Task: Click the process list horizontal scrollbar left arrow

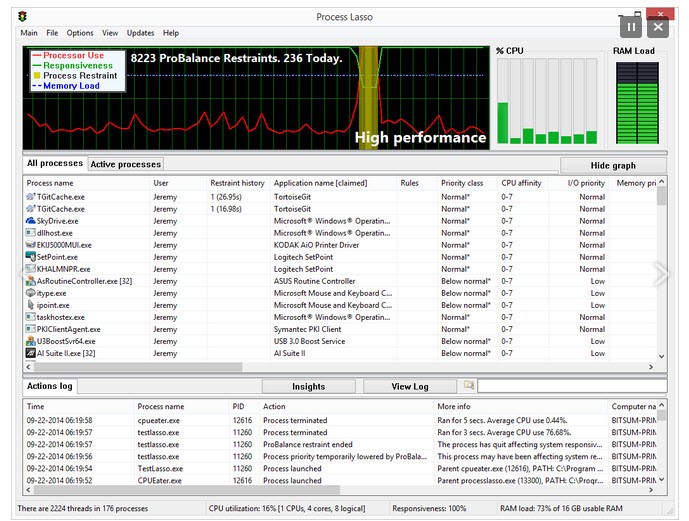Action: [x=29, y=367]
